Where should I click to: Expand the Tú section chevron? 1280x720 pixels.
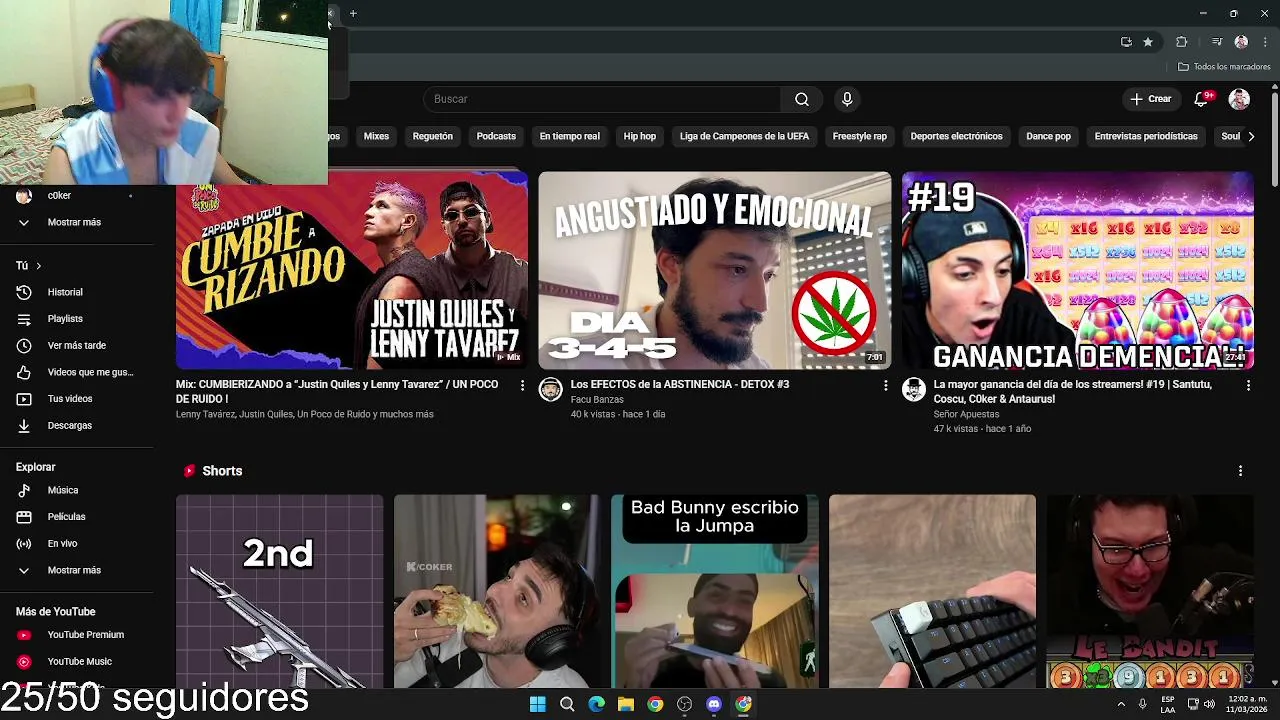point(38,266)
